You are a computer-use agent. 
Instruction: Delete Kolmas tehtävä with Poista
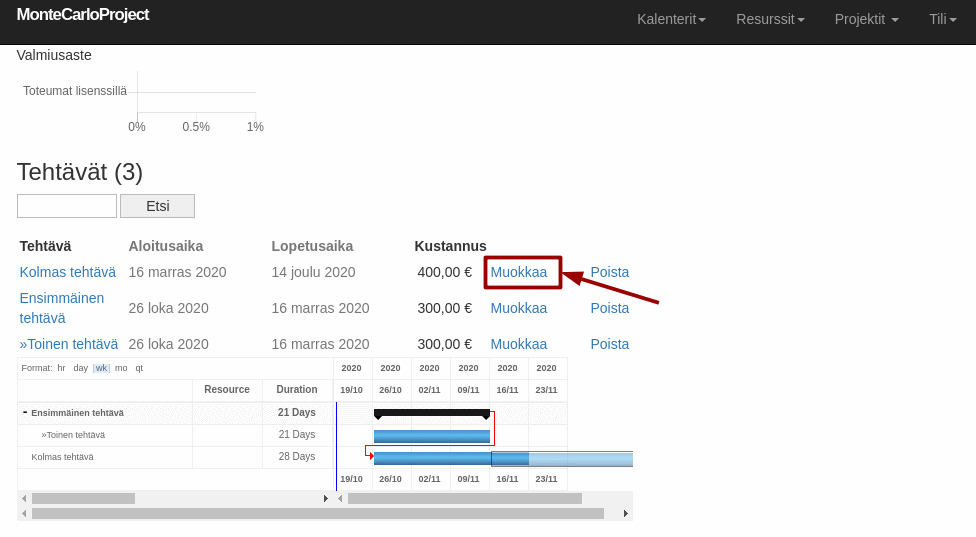point(609,272)
